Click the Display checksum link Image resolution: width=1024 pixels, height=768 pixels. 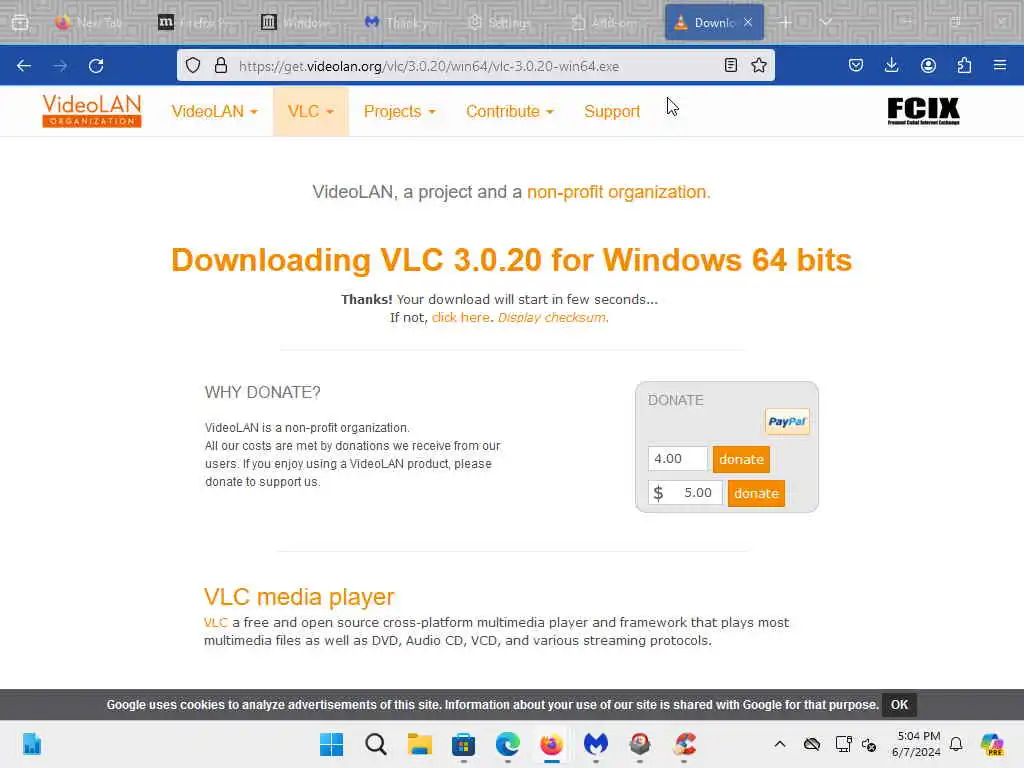point(552,317)
